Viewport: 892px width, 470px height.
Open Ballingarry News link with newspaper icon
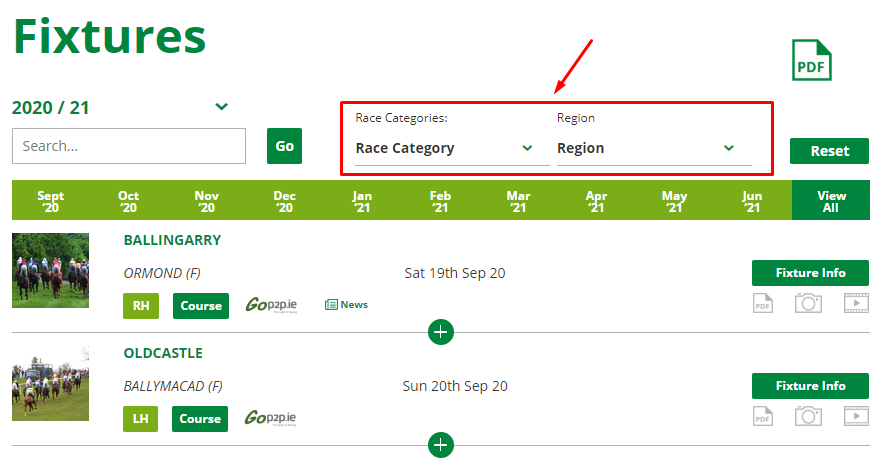click(x=346, y=305)
